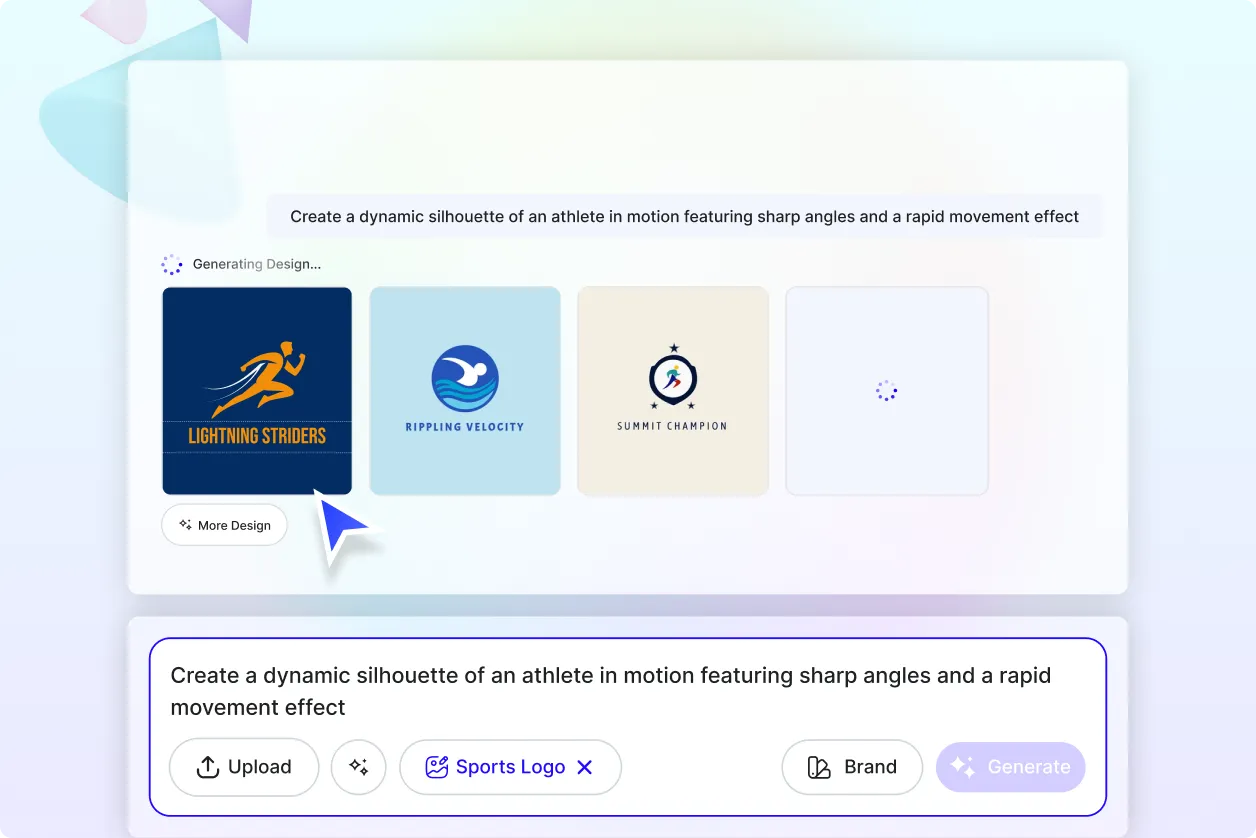Click the sparkles icon on Generate button

(962, 766)
